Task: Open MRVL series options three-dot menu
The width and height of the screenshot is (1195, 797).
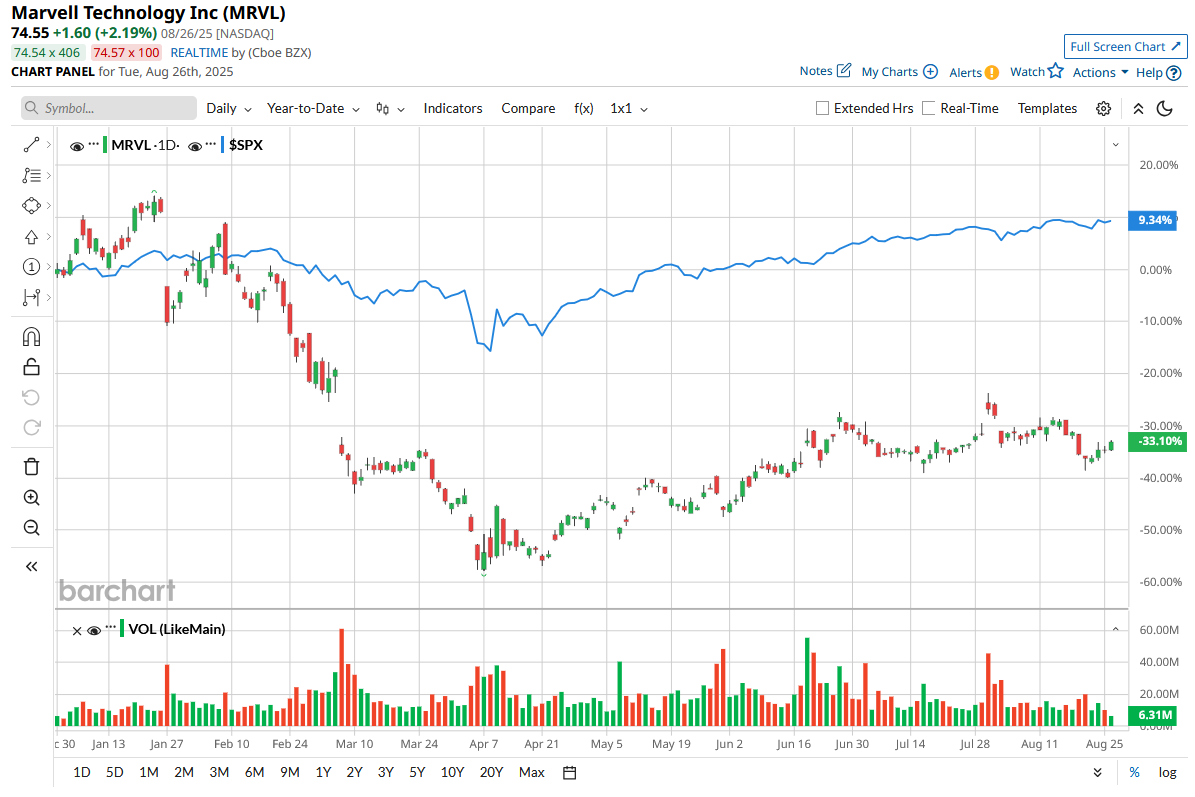Action: pos(94,143)
